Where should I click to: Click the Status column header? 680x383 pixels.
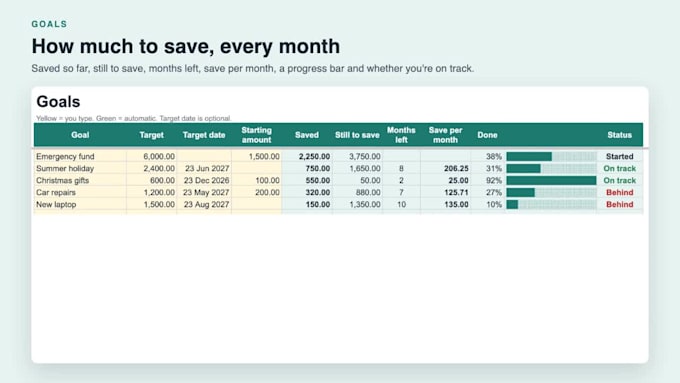tap(619, 135)
